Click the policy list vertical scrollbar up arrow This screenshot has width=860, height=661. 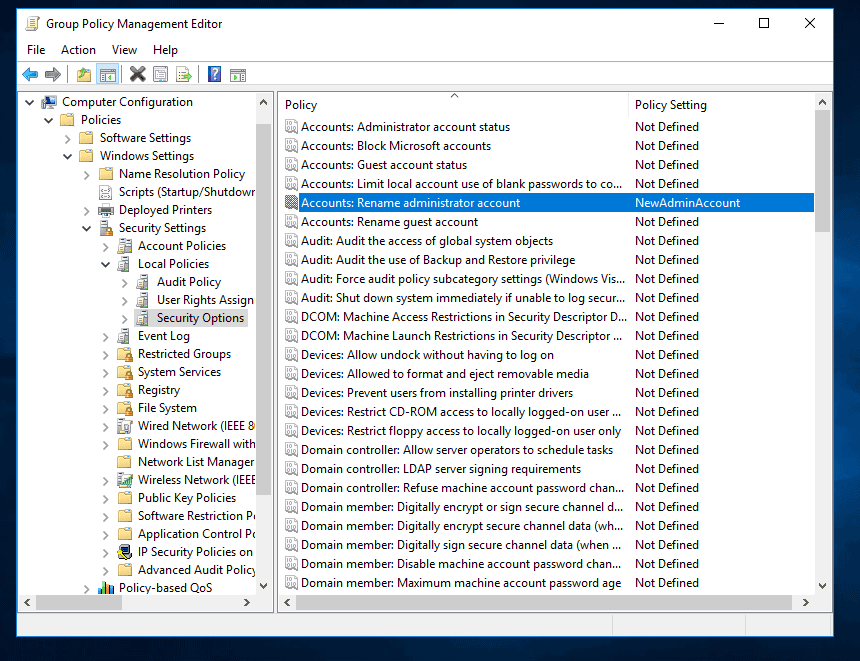tap(822, 102)
